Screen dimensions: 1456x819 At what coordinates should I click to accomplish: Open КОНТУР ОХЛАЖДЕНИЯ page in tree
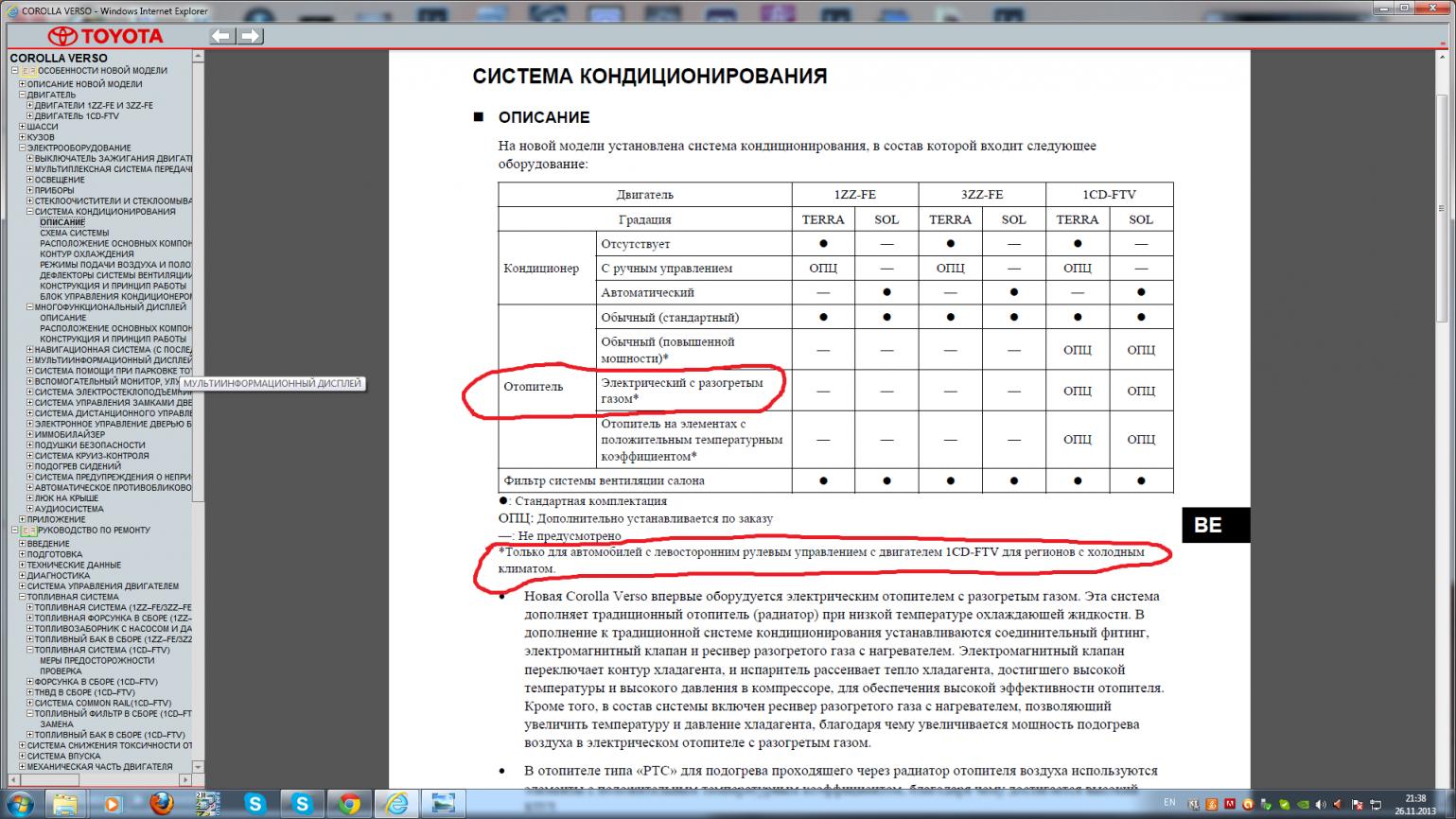point(86,253)
